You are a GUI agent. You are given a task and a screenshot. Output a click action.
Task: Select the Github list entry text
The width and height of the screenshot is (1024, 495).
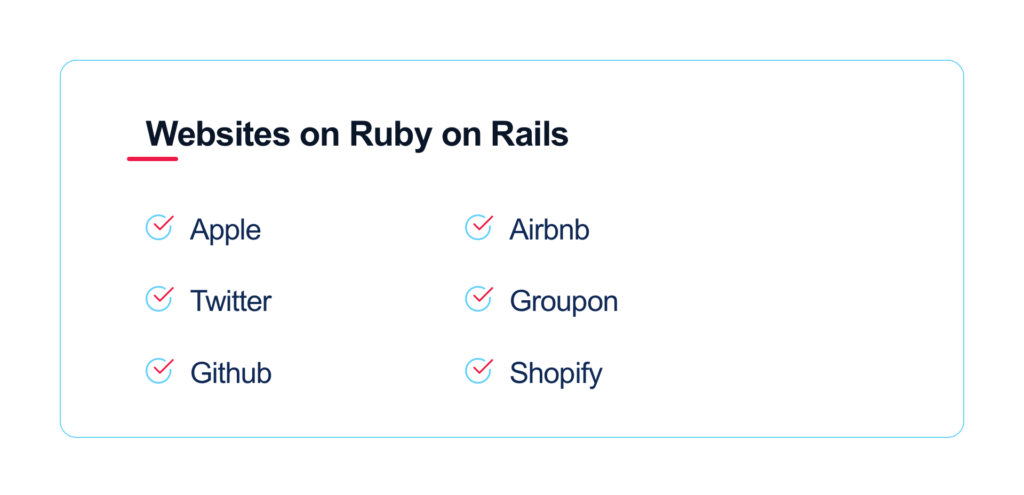coord(231,374)
